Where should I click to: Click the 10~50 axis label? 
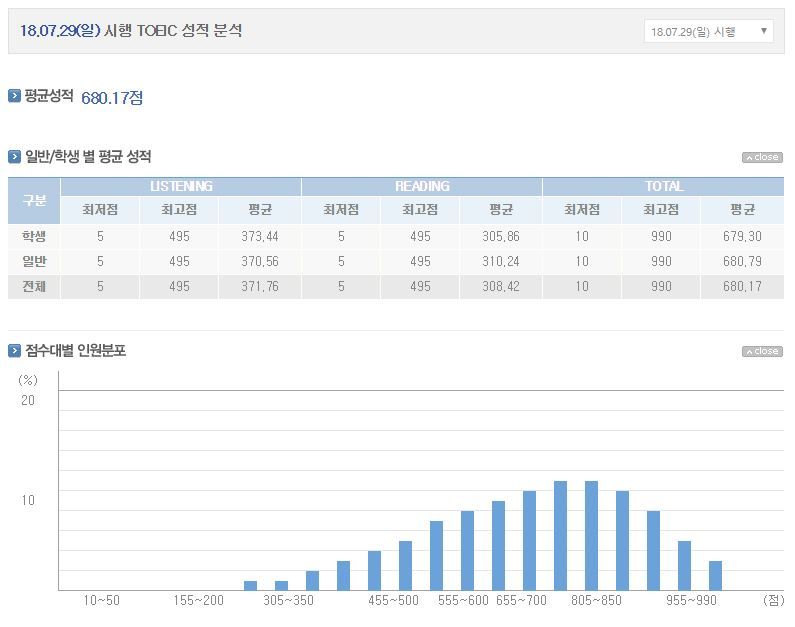tap(101, 600)
